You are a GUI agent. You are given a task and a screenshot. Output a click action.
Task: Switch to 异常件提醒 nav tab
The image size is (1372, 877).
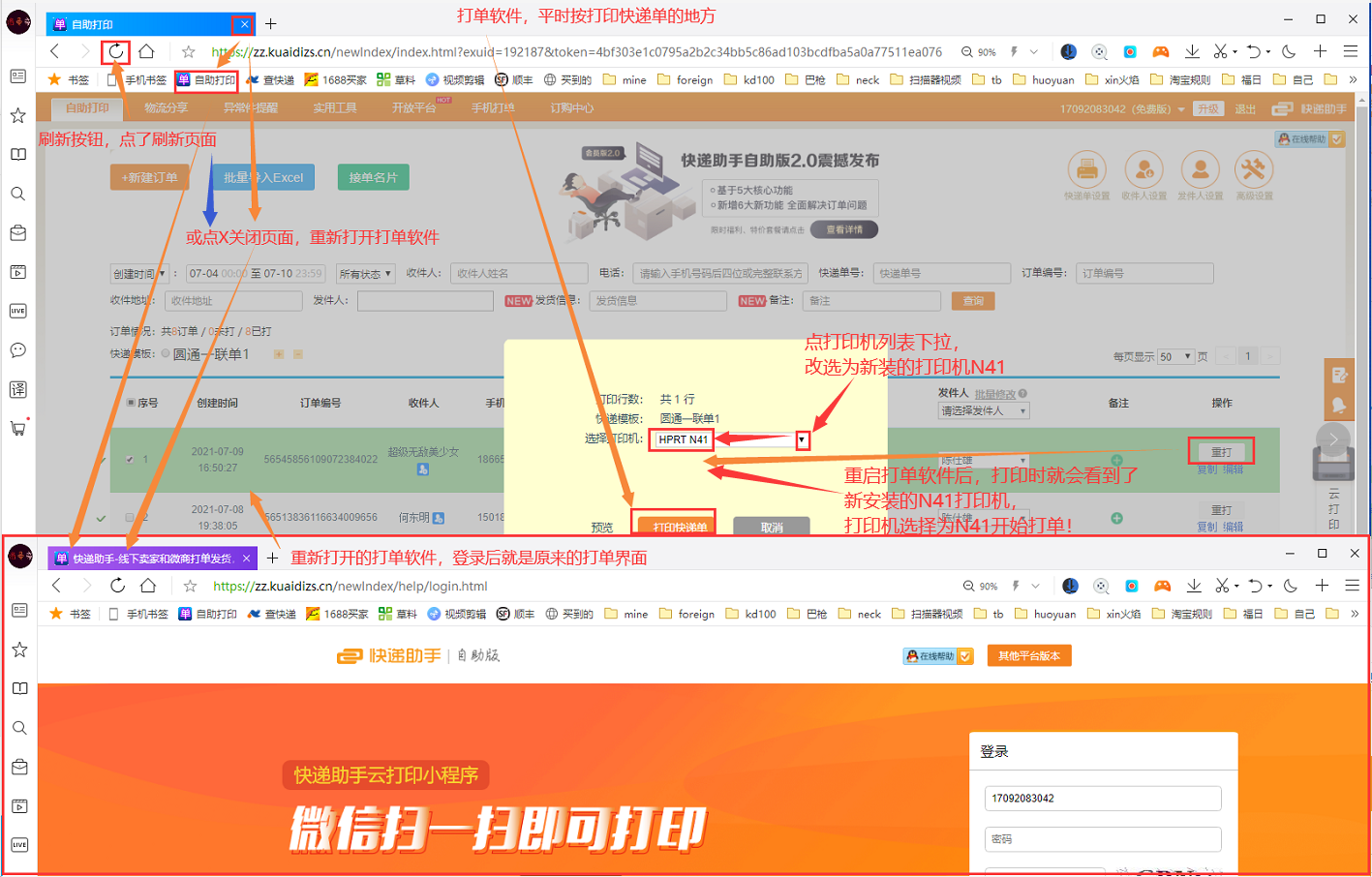pyautogui.click(x=251, y=108)
